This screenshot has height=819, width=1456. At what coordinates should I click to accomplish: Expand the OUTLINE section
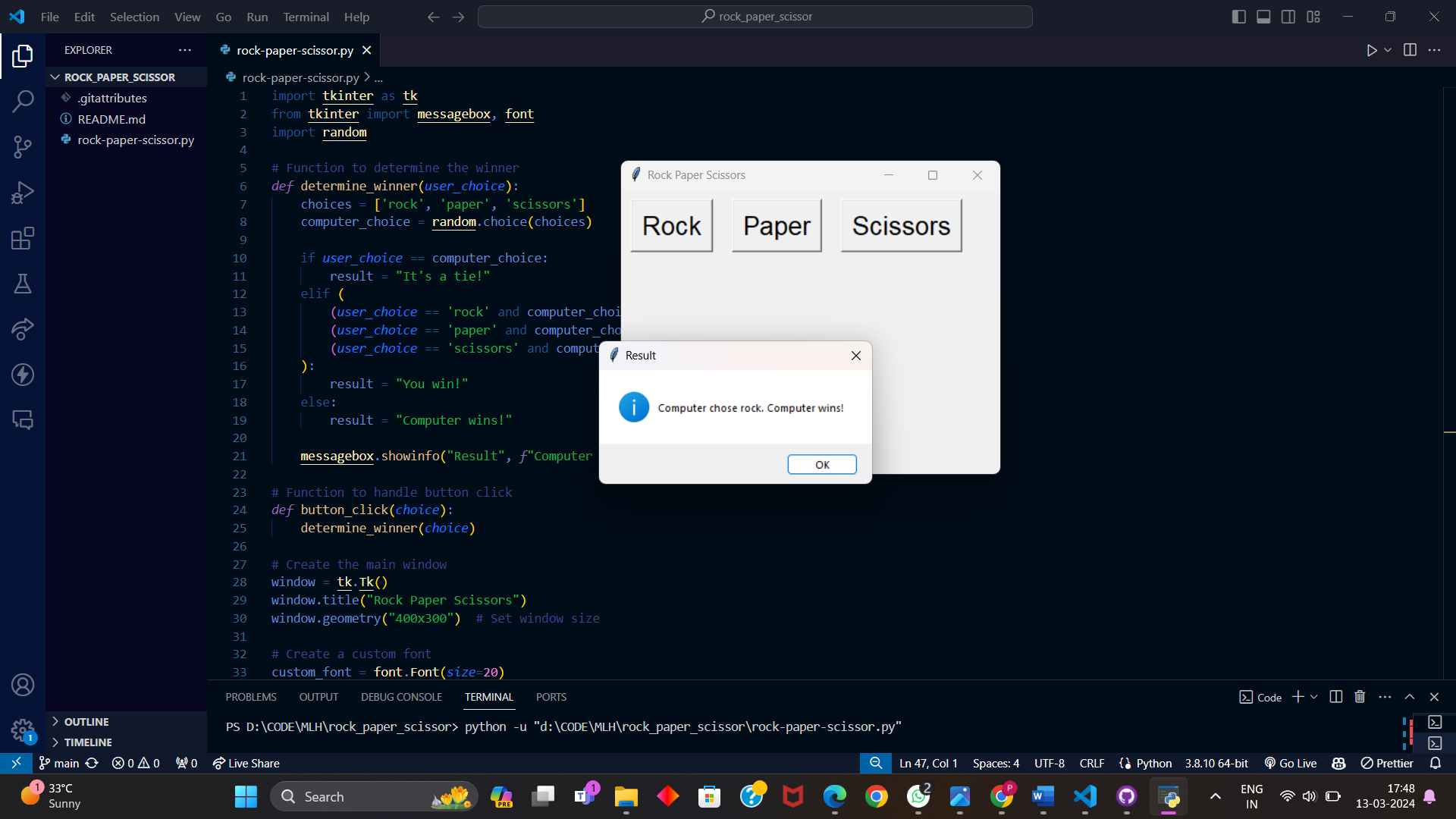pos(86,722)
